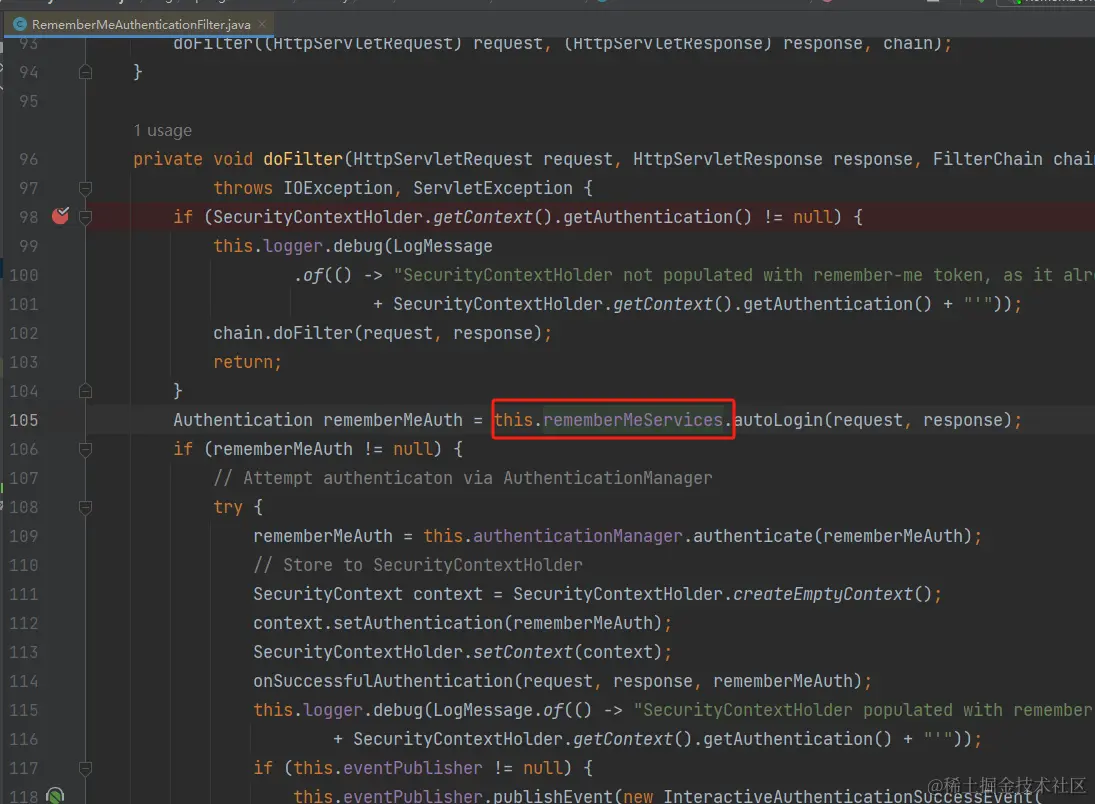This screenshot has width=1095, height=804.
Task: Click the Java class icon in the file tab
Action: [20, 24]
